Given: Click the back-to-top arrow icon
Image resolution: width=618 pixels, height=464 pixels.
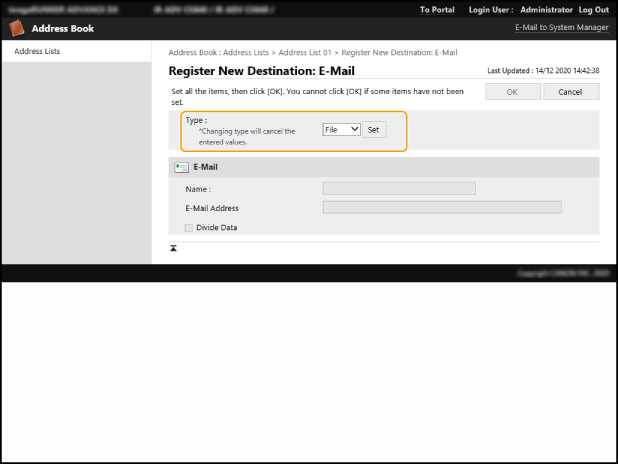Looking at the screenshot, I should 173,248.
